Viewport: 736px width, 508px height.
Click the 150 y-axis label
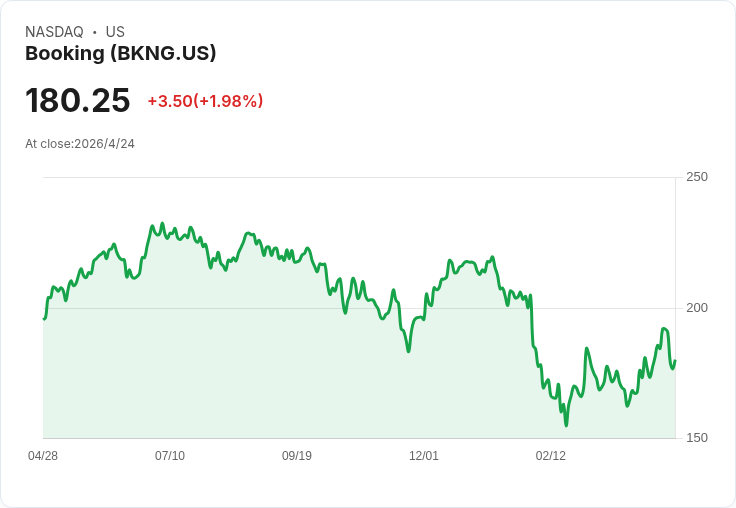[697, 438]
